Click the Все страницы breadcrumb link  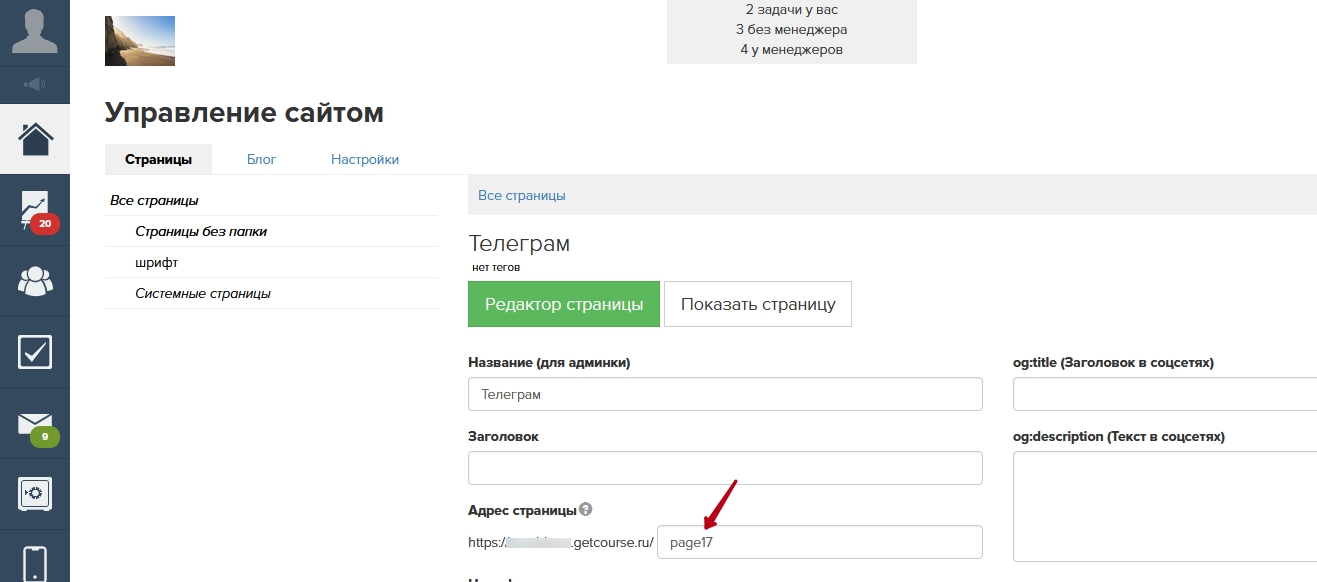tap(522, 195)
